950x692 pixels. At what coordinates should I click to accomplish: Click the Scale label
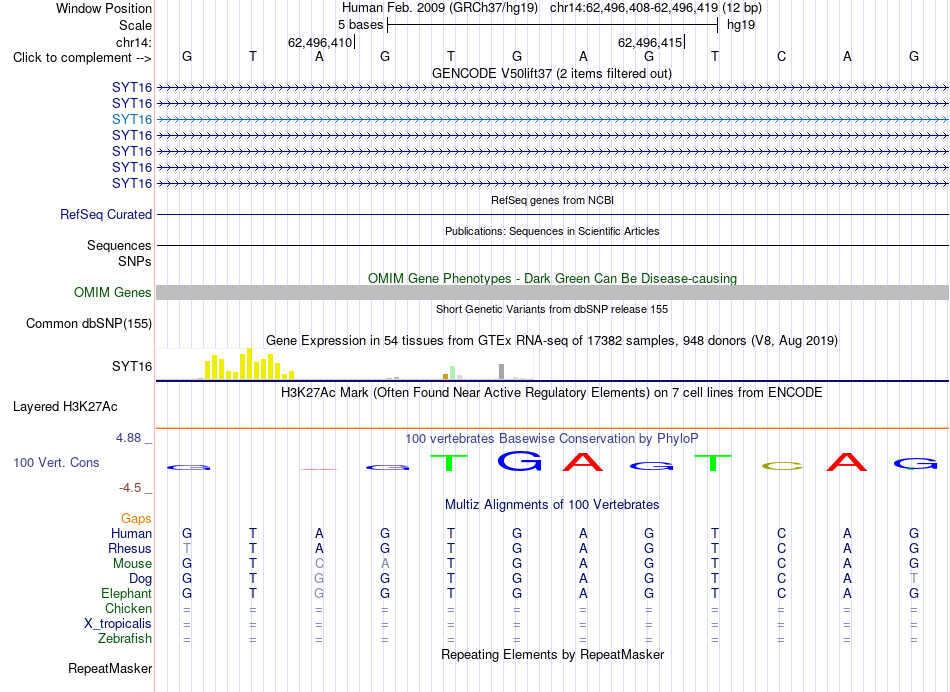(135, 25)
